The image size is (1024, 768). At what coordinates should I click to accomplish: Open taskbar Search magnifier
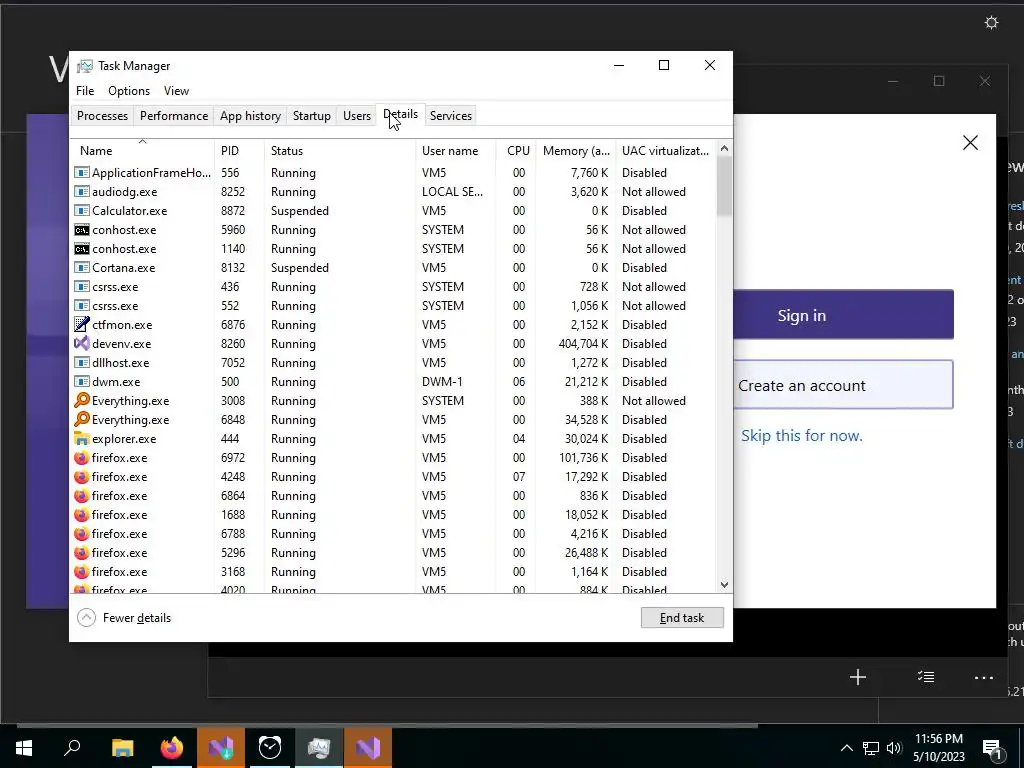[72, 748]
